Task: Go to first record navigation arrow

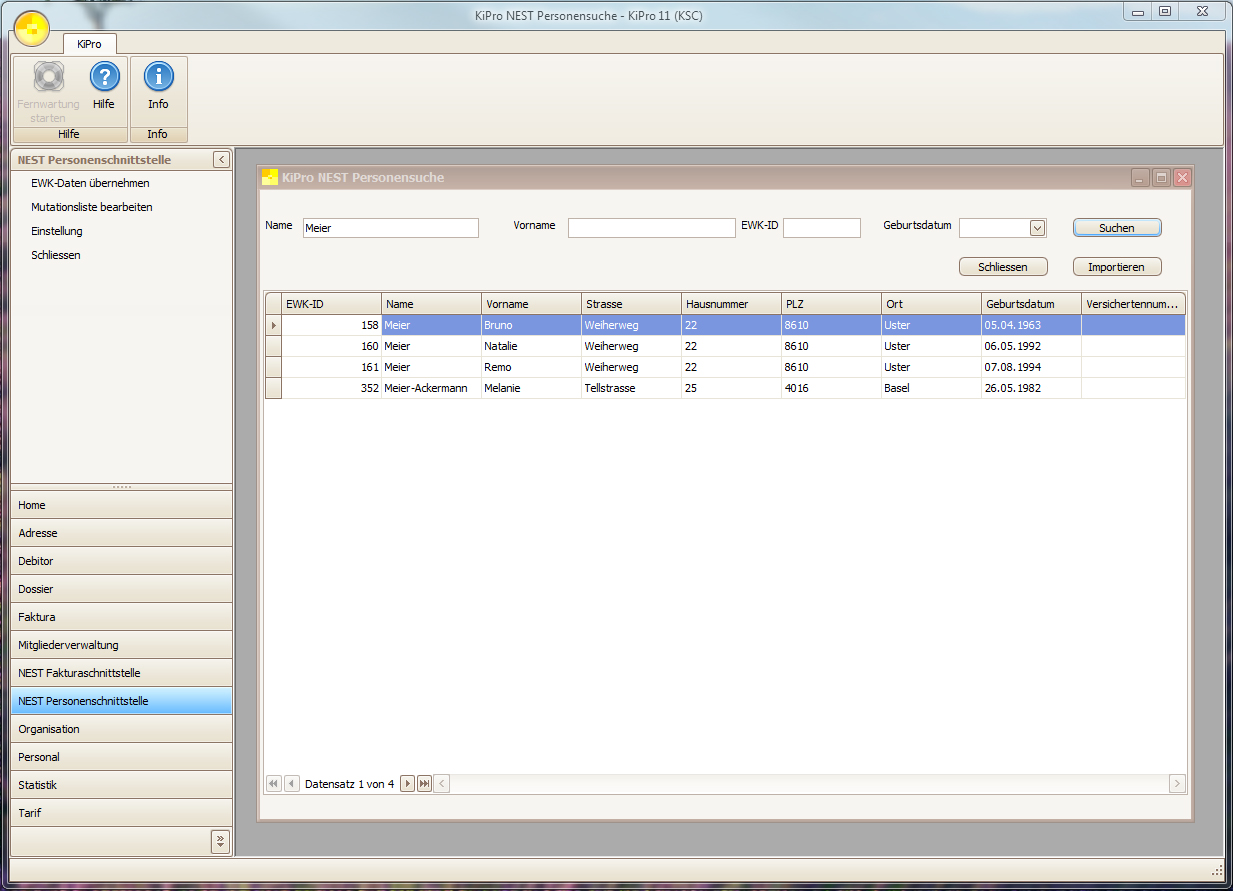Action: (274, 784)
